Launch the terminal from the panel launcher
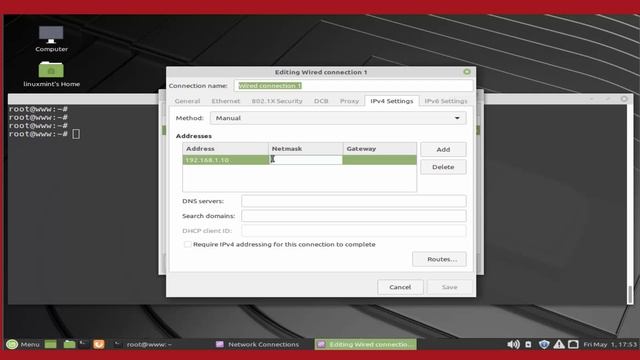640x360 pixels. 84,344
